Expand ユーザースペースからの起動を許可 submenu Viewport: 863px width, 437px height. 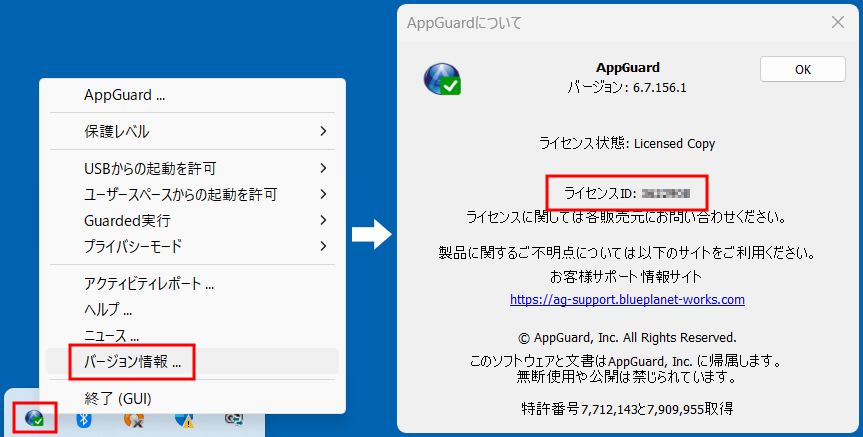point(323,194)
